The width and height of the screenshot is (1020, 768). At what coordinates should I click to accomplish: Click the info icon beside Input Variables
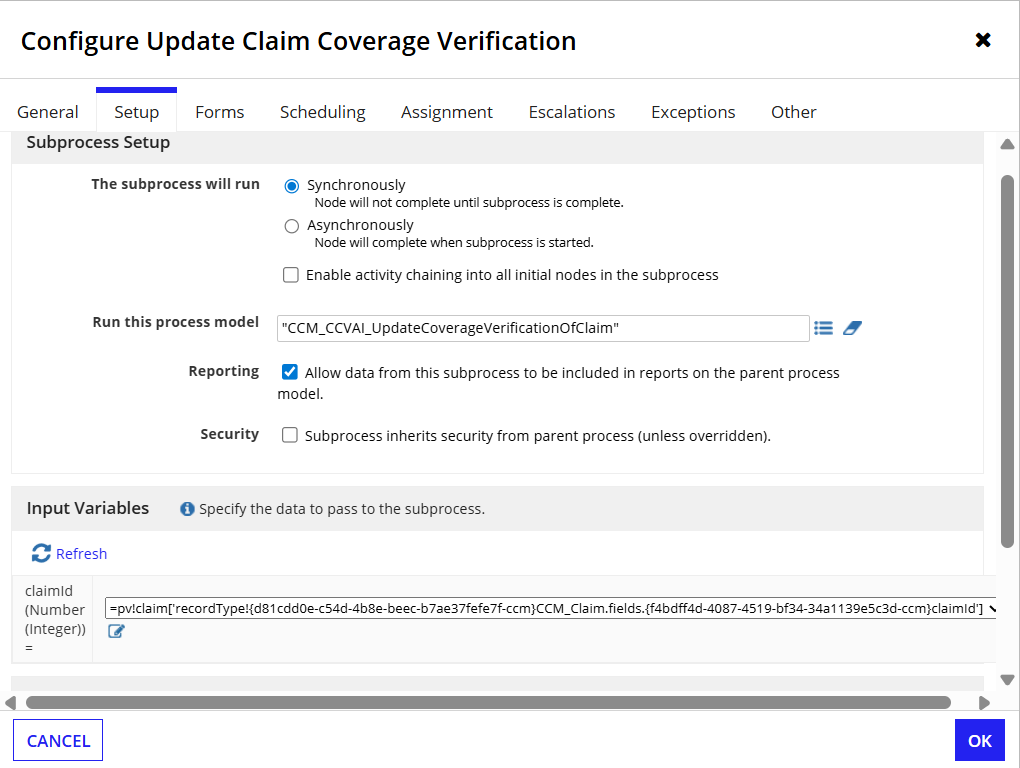(187, 509)
